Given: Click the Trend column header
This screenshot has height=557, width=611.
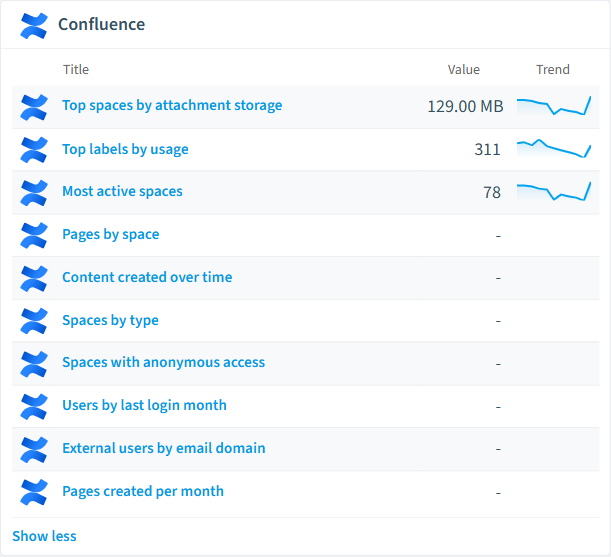Looking at the screenshot, I should pos(553,69).
